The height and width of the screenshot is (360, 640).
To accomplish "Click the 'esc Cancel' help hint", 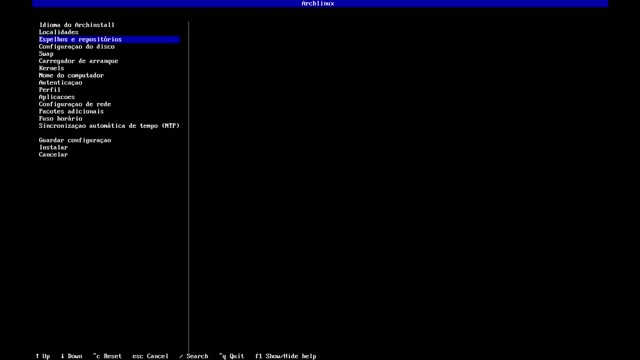I will (x=150, y=356).
